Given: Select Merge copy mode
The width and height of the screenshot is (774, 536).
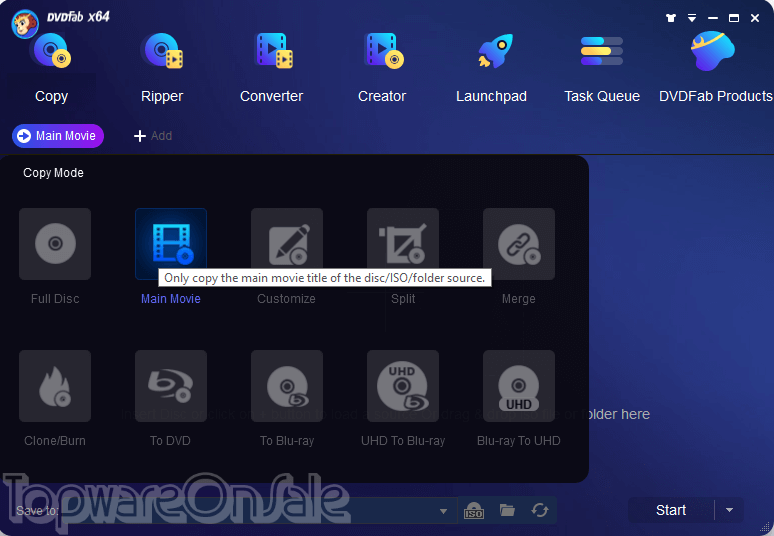Looking at the screenshot, I should 519,244.
